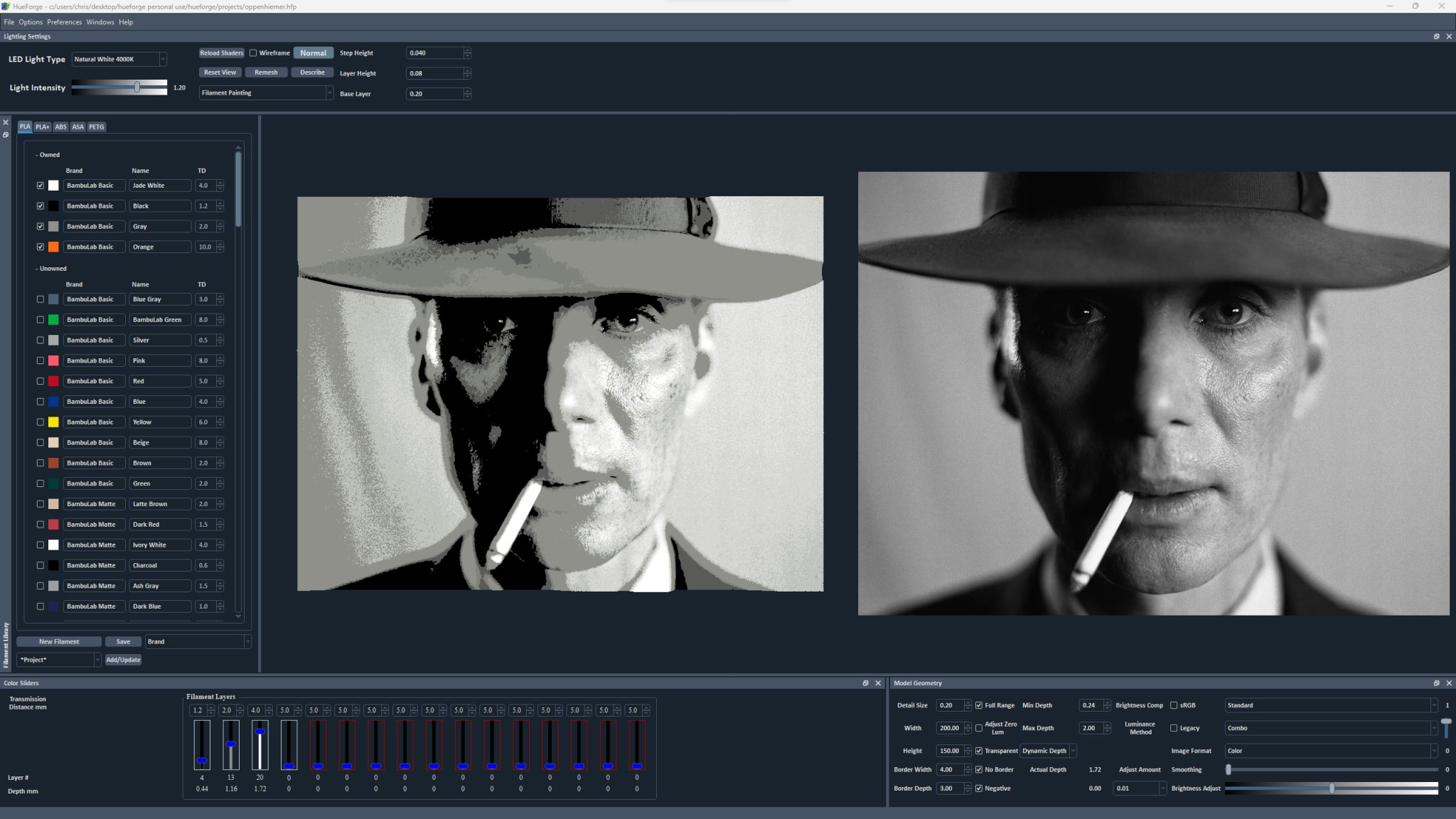This screenshot has height=819, width=1456.
Task: Float the Filament Library panel
Action: (x=6, y=134)
